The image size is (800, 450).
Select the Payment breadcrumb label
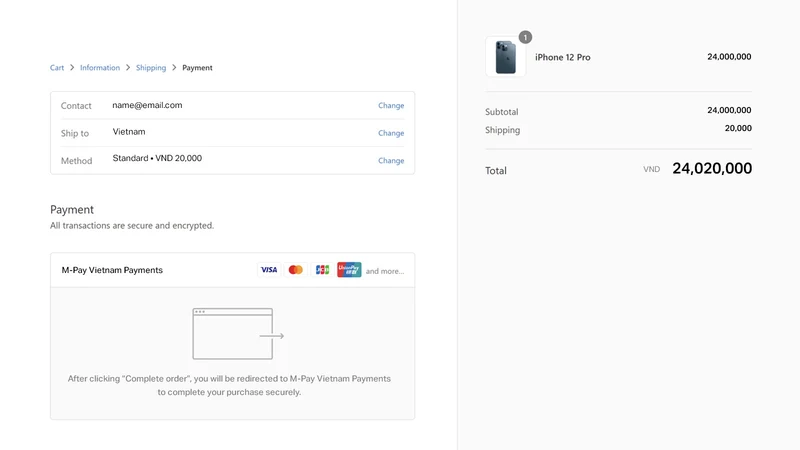coord(197,67)
